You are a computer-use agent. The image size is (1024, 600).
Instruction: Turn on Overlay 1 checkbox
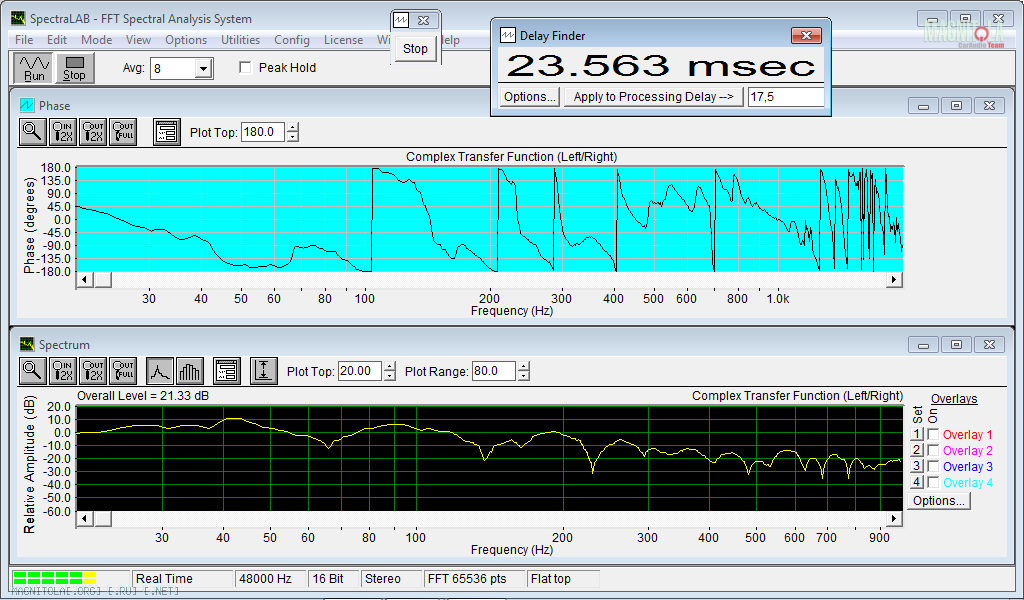934,435
